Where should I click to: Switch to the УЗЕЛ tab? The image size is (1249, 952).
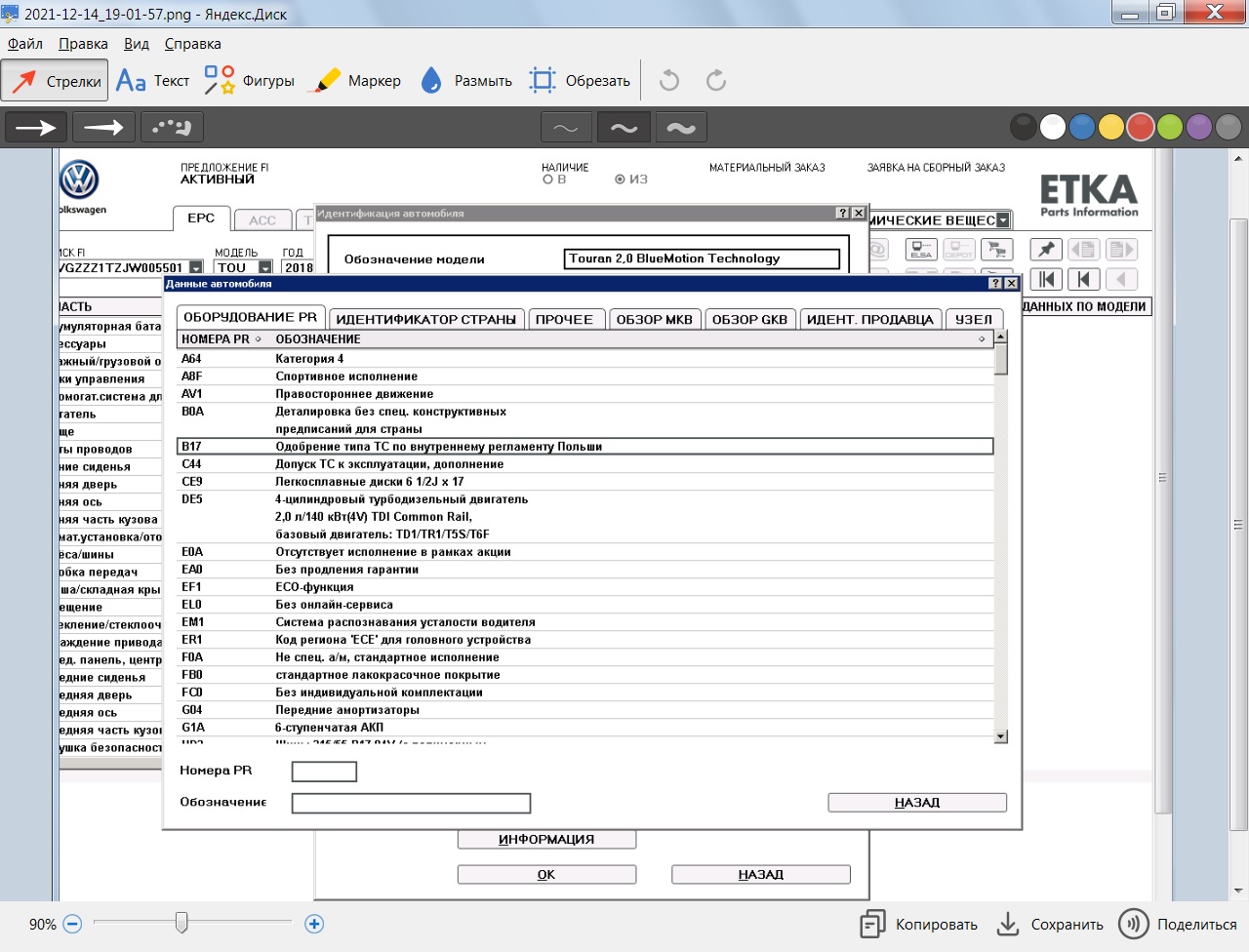974,319
